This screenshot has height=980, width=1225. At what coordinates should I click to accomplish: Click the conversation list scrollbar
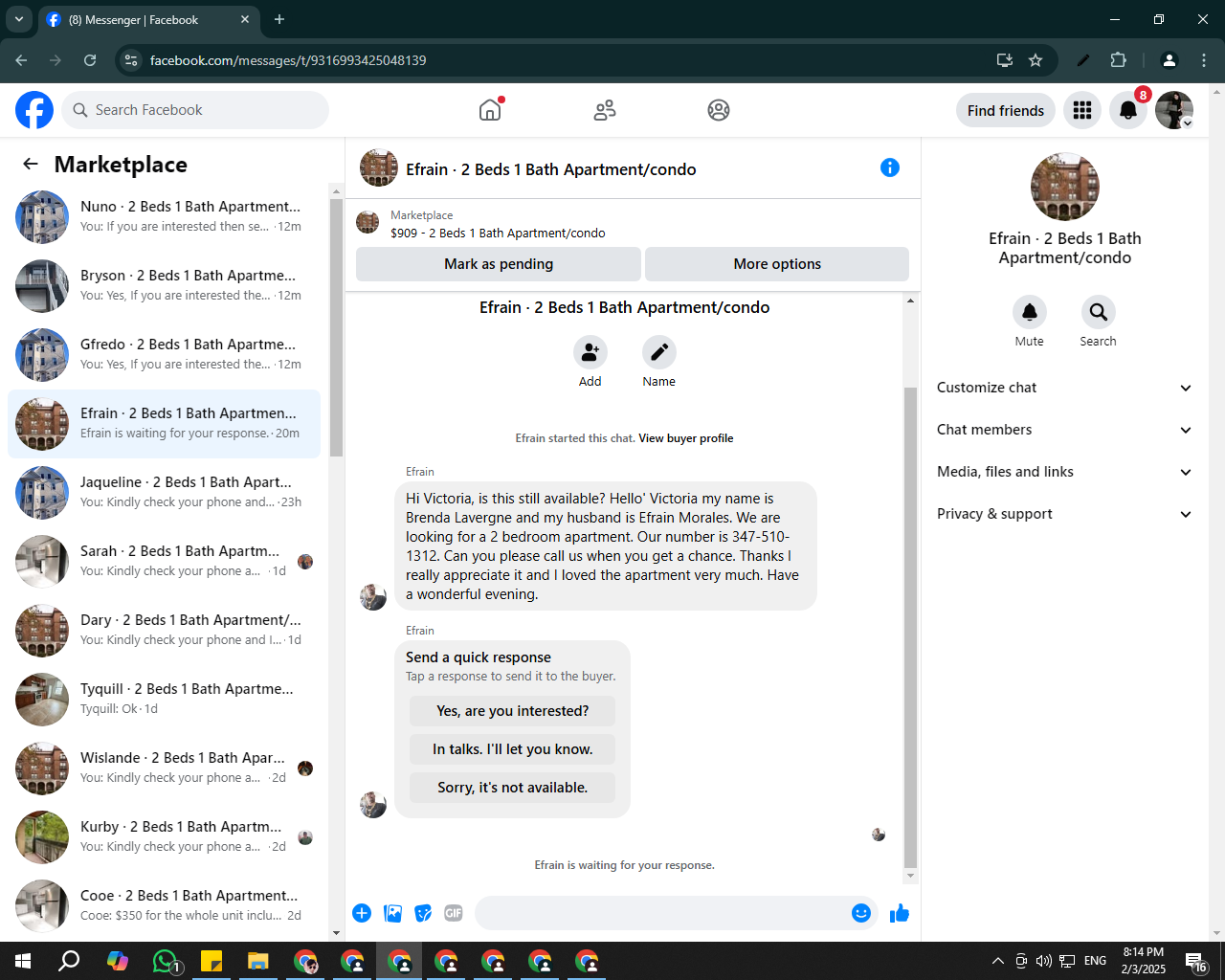[x=336, y=327]
